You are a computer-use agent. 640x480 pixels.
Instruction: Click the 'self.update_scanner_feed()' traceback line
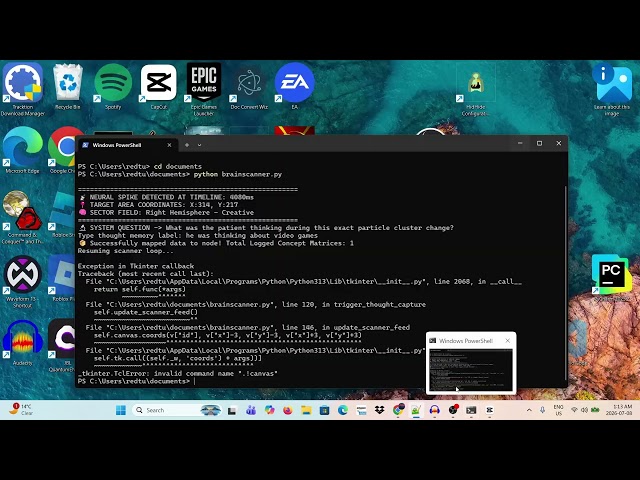pos(146,312)
